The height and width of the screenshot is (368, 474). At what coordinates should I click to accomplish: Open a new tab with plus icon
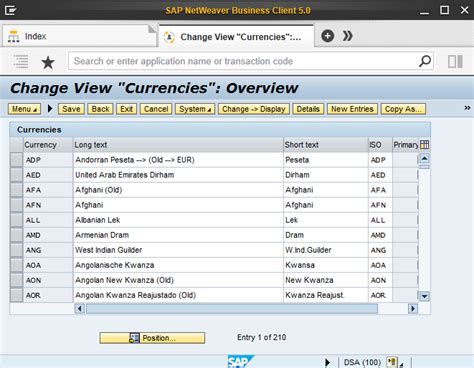click(x=327, y=36)
